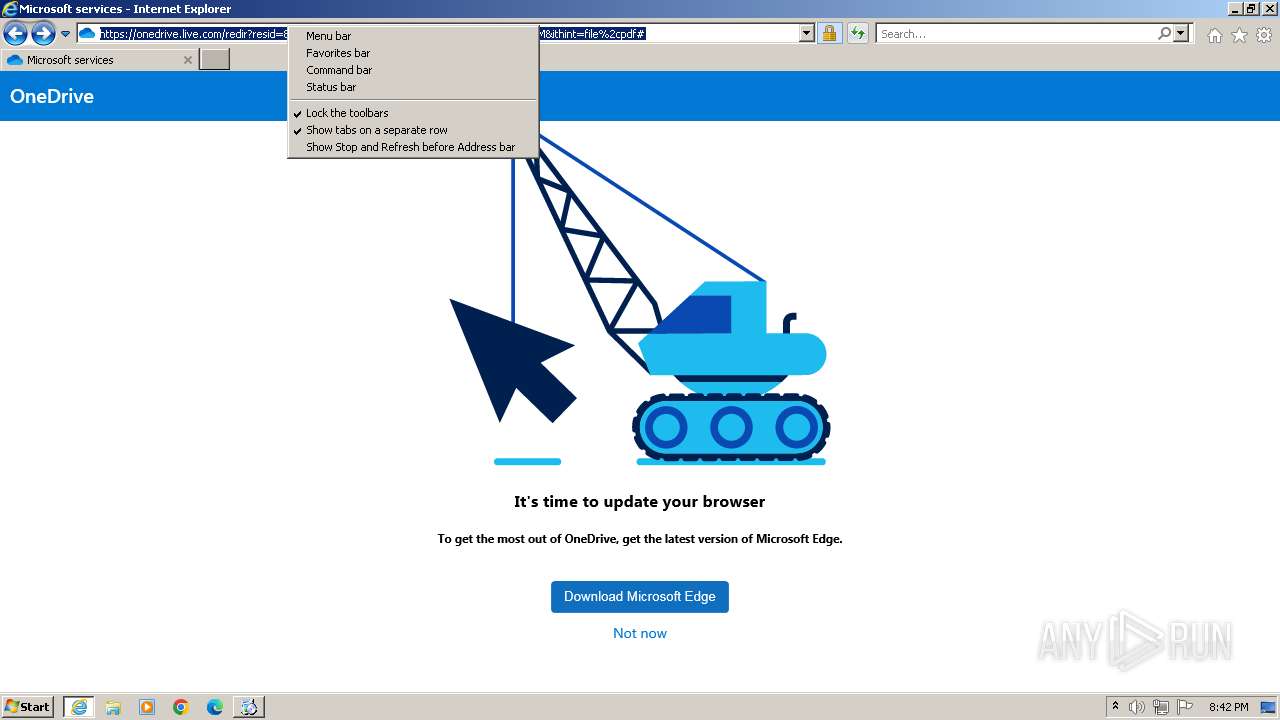Viewport: 1280px width, 720px height.
Task: Open the recent pages dropdown arrow
Action: [65, 34]
